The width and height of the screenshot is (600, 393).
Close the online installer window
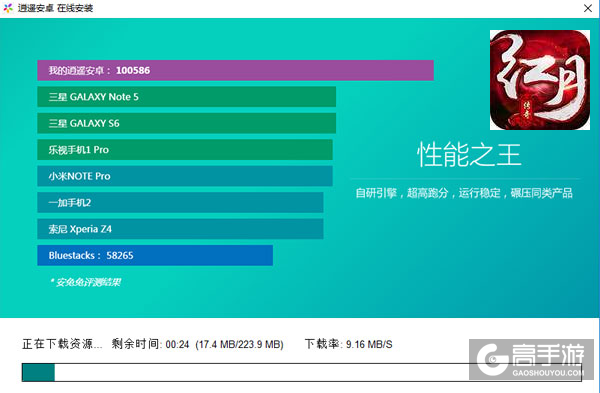coord(588,8)
